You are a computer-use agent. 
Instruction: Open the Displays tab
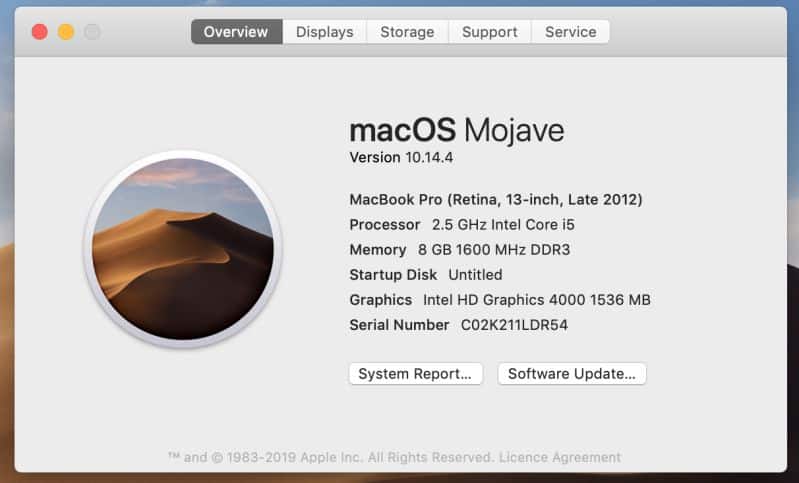325,32
